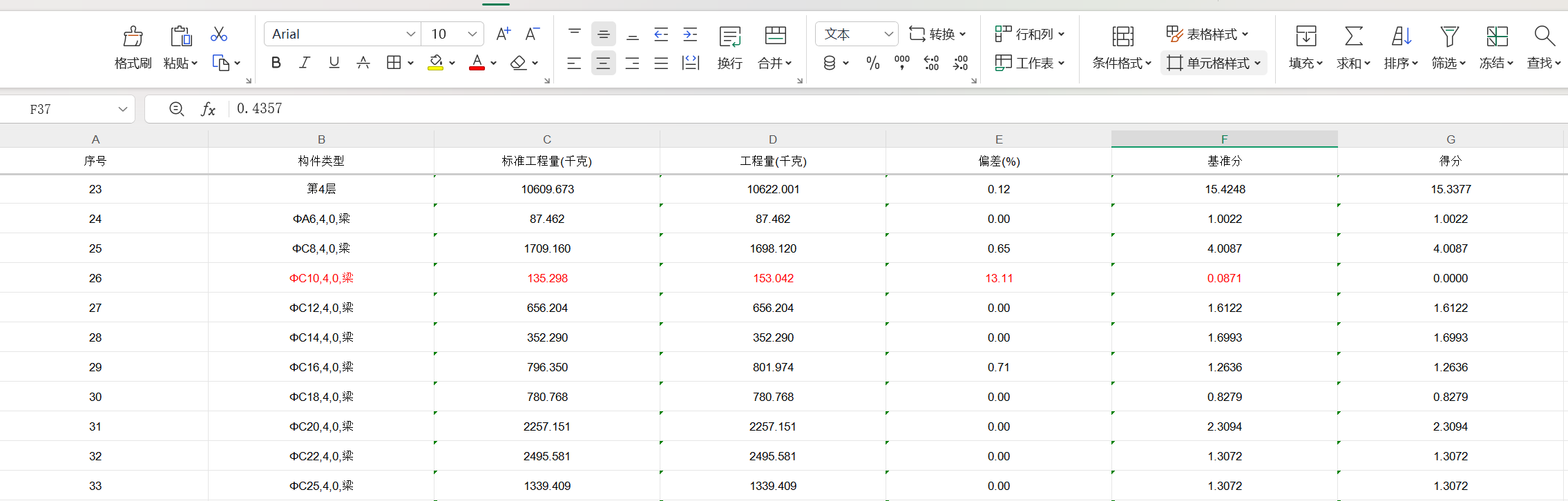Click the distributed alignment icon

pos(691,63)
